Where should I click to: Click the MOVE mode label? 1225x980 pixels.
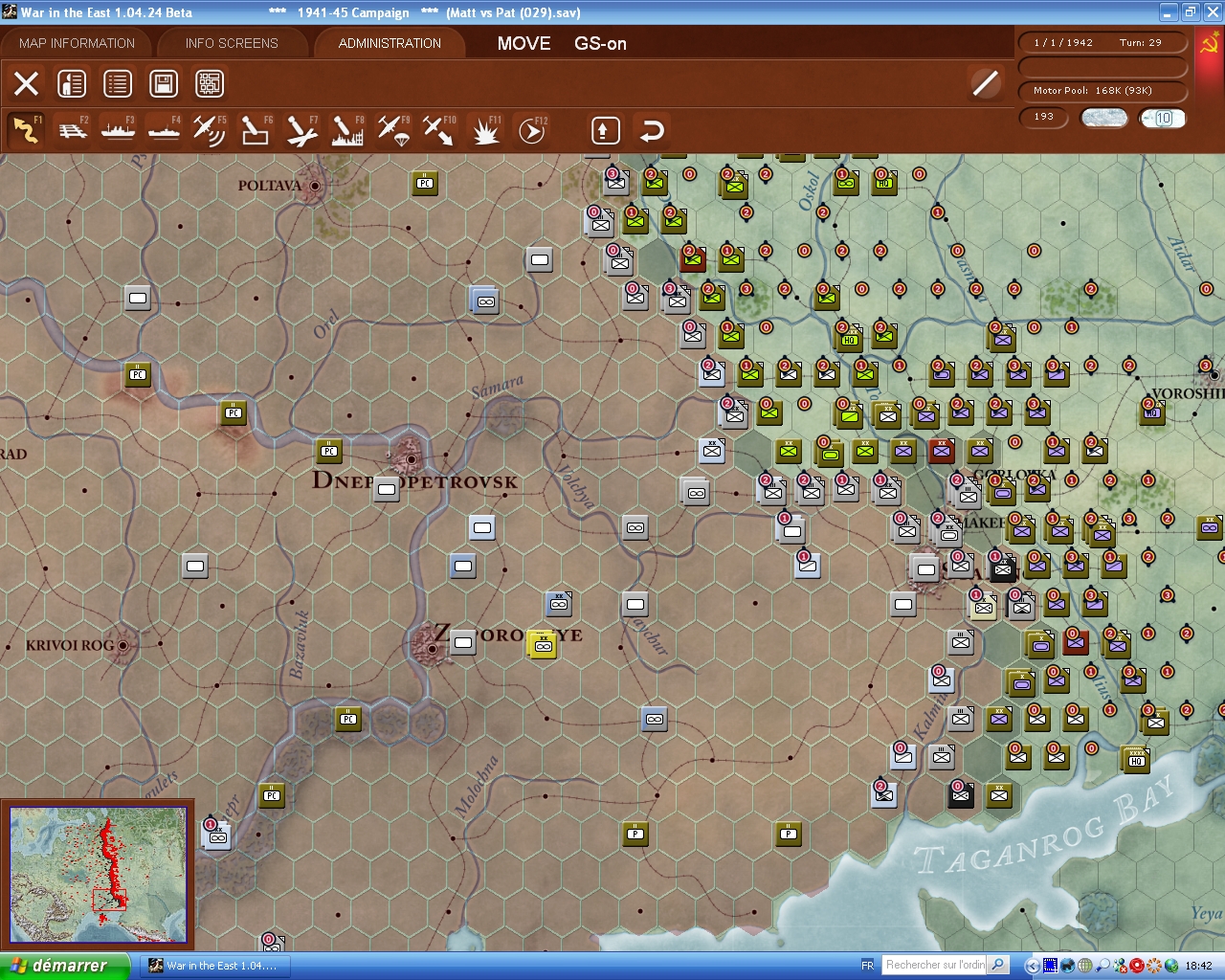523,43
